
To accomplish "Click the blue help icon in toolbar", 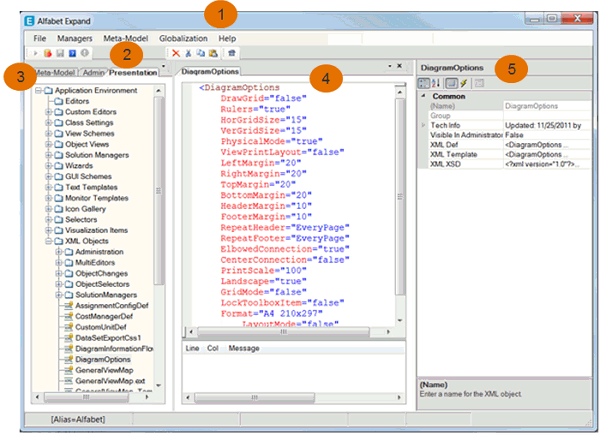I will click(x=72, y=52).
